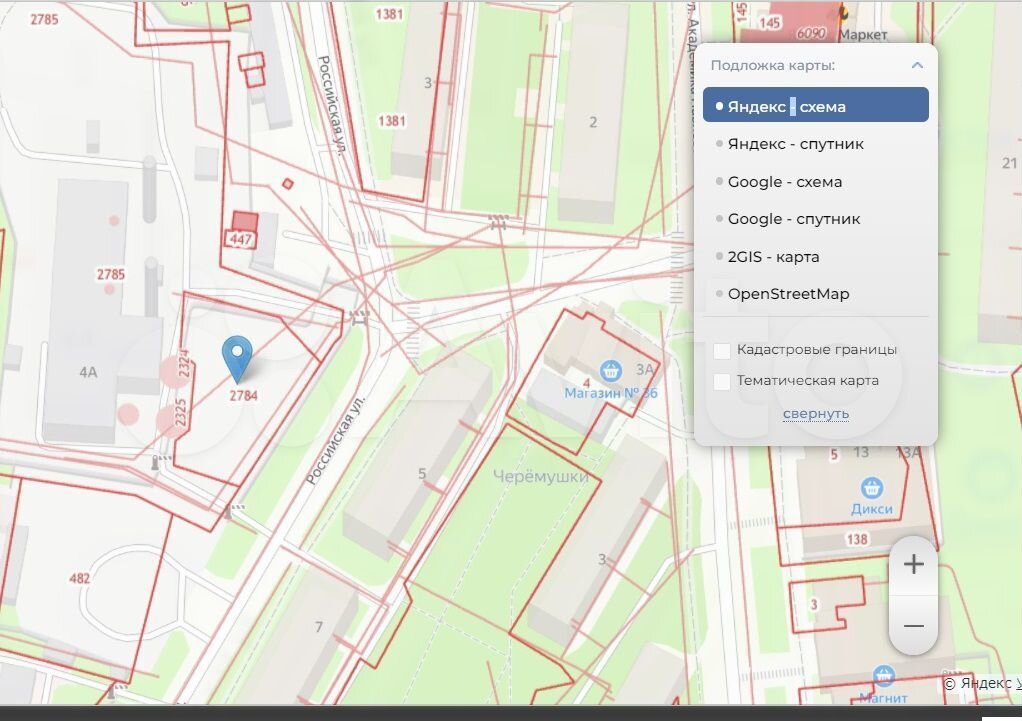Click the Магнит store label

click(883, 698)
